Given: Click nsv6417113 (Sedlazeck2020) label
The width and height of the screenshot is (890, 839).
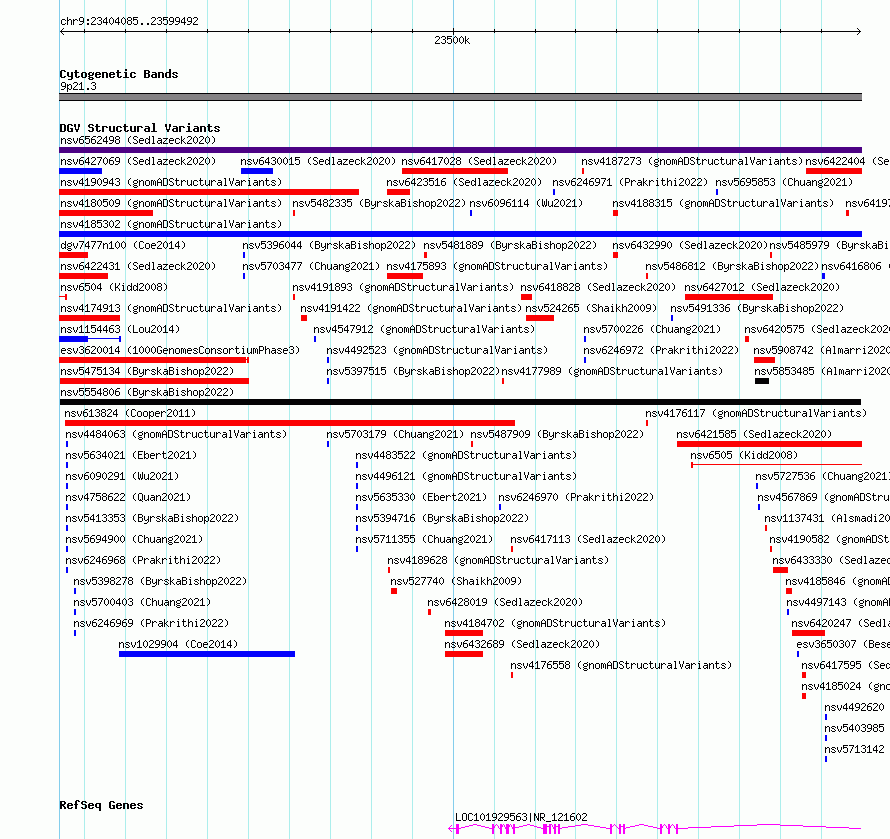Looking at the screenshot, I should click(588, 539).
